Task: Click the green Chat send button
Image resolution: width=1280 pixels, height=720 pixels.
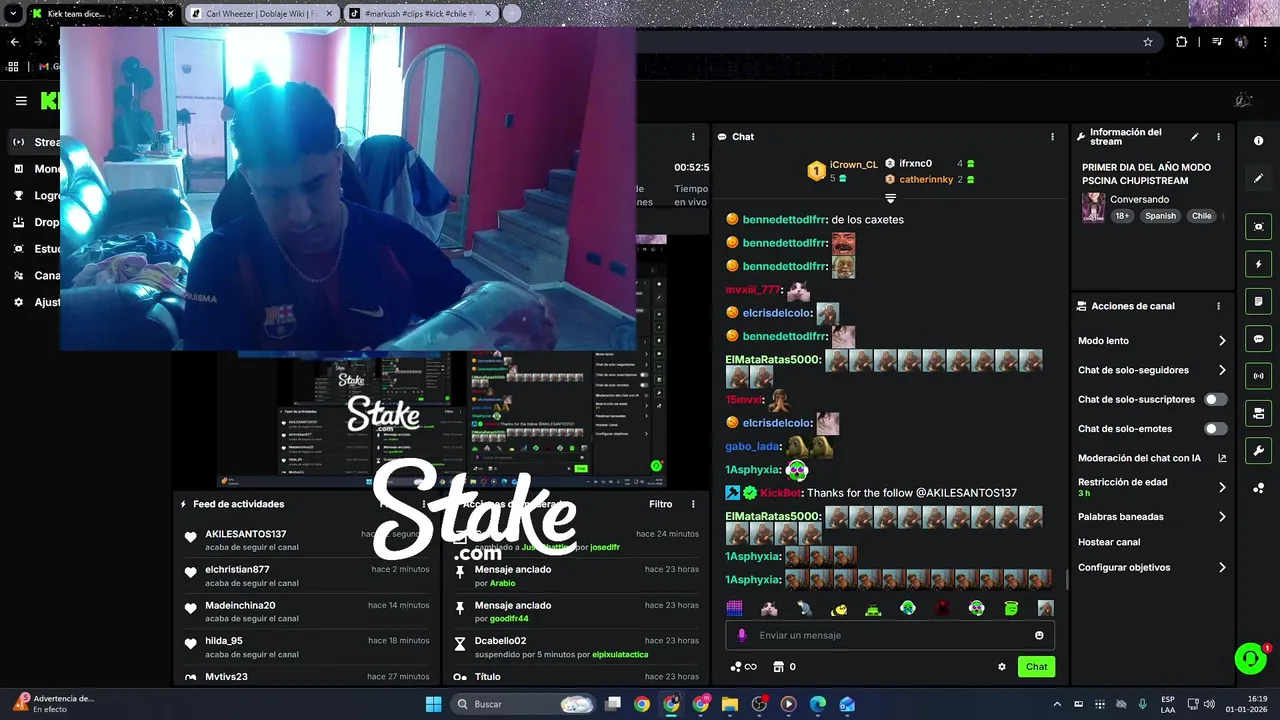Action: click(x=1036, y=667)
